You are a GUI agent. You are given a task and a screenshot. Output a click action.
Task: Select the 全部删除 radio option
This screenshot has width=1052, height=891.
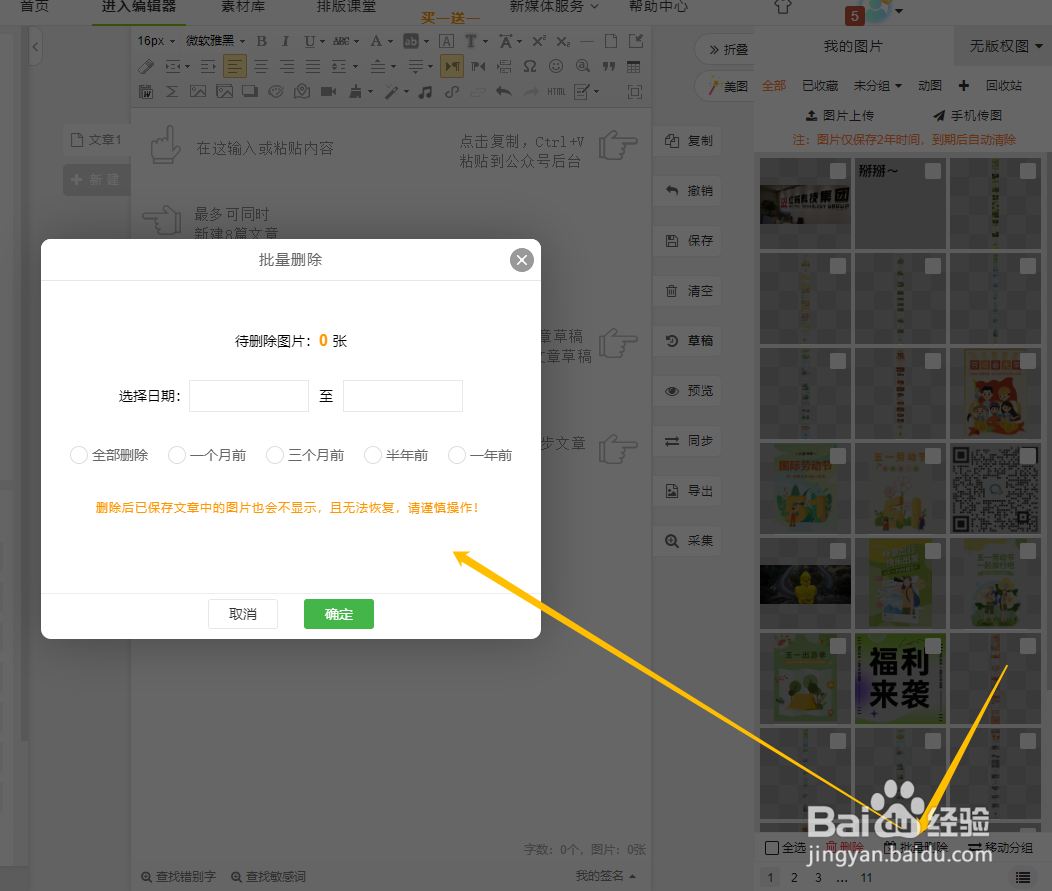[79, 454]
